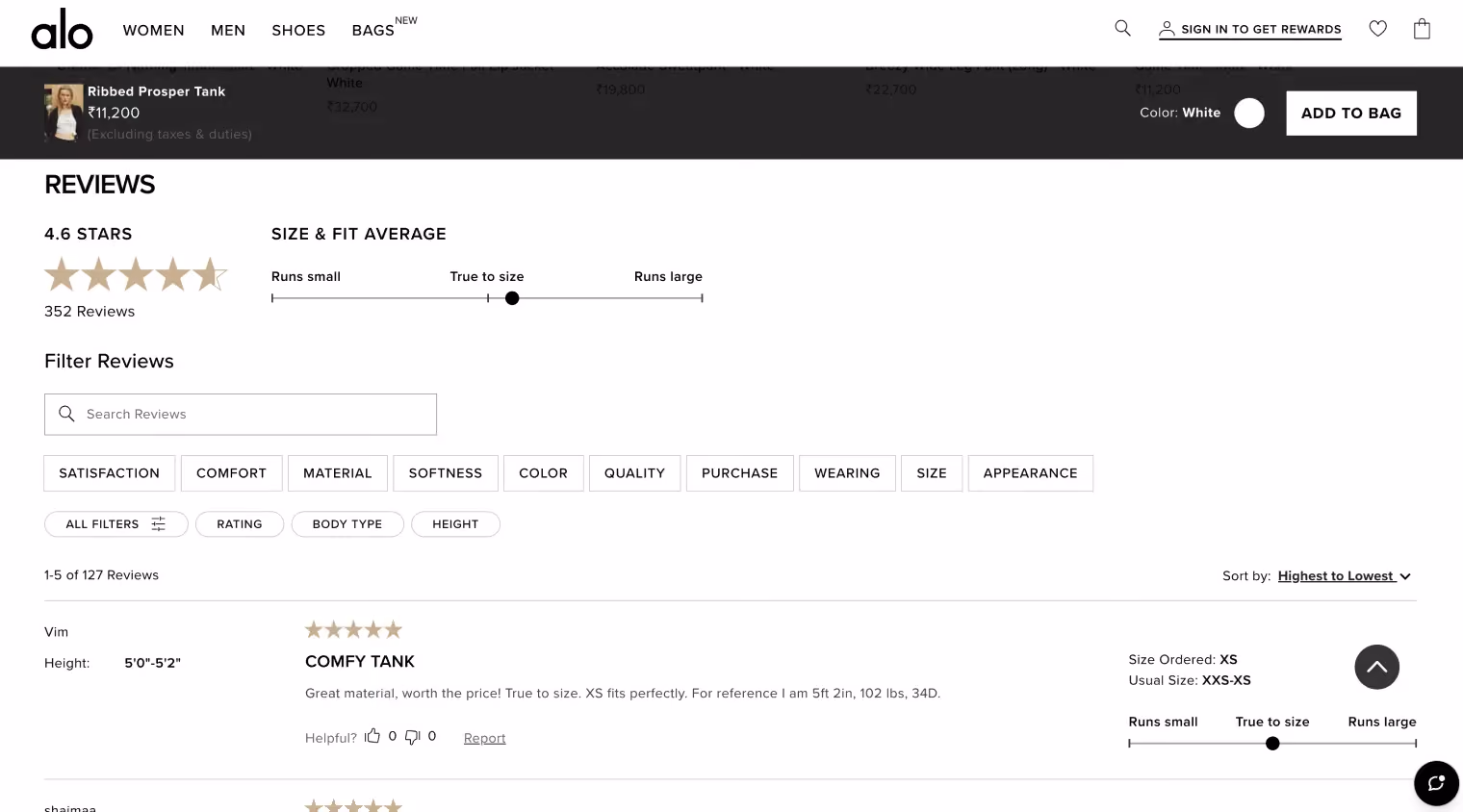Toggle the COMFORT review filter
The image size is (1463, 812).
click(x=231, y=473)
